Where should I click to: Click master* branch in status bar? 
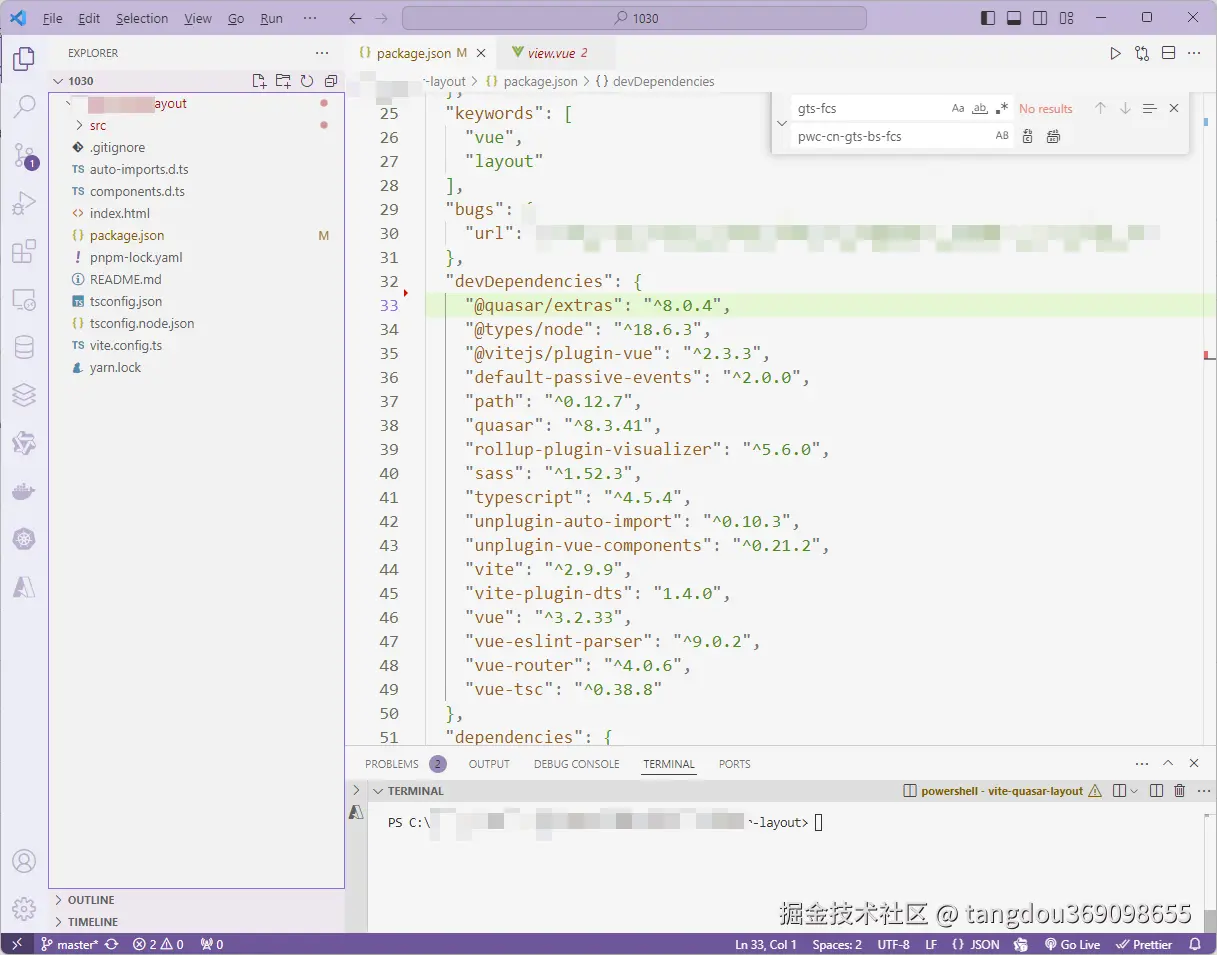69,944
